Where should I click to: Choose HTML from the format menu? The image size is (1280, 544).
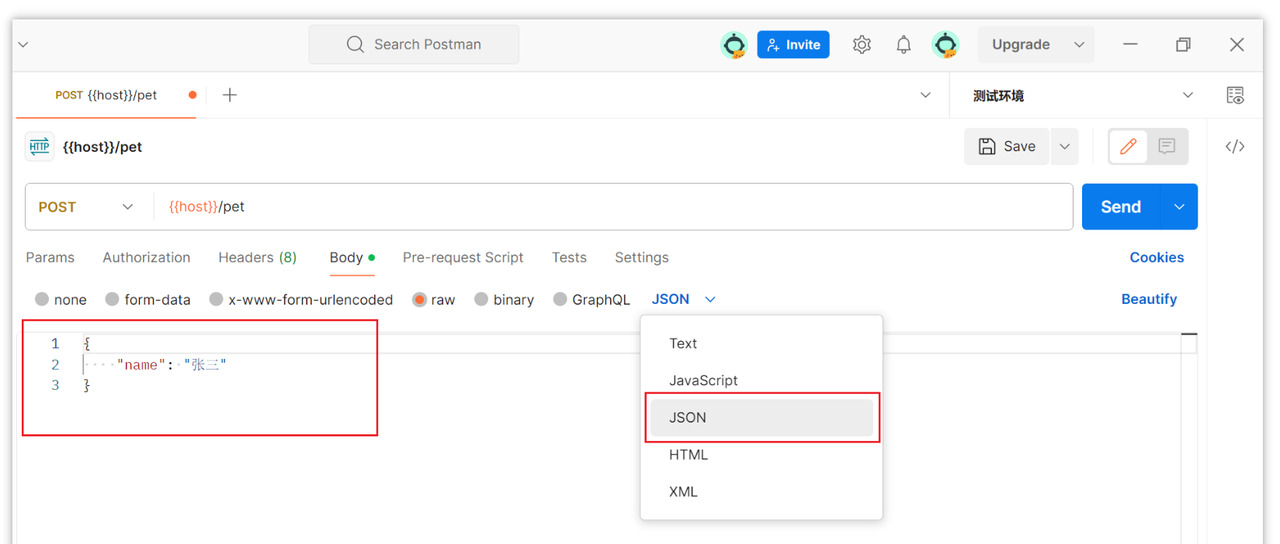(761, 455)
